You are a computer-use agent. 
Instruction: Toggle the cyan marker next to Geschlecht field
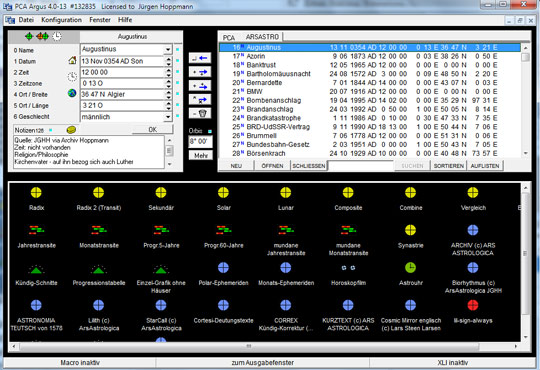(178, 116)
